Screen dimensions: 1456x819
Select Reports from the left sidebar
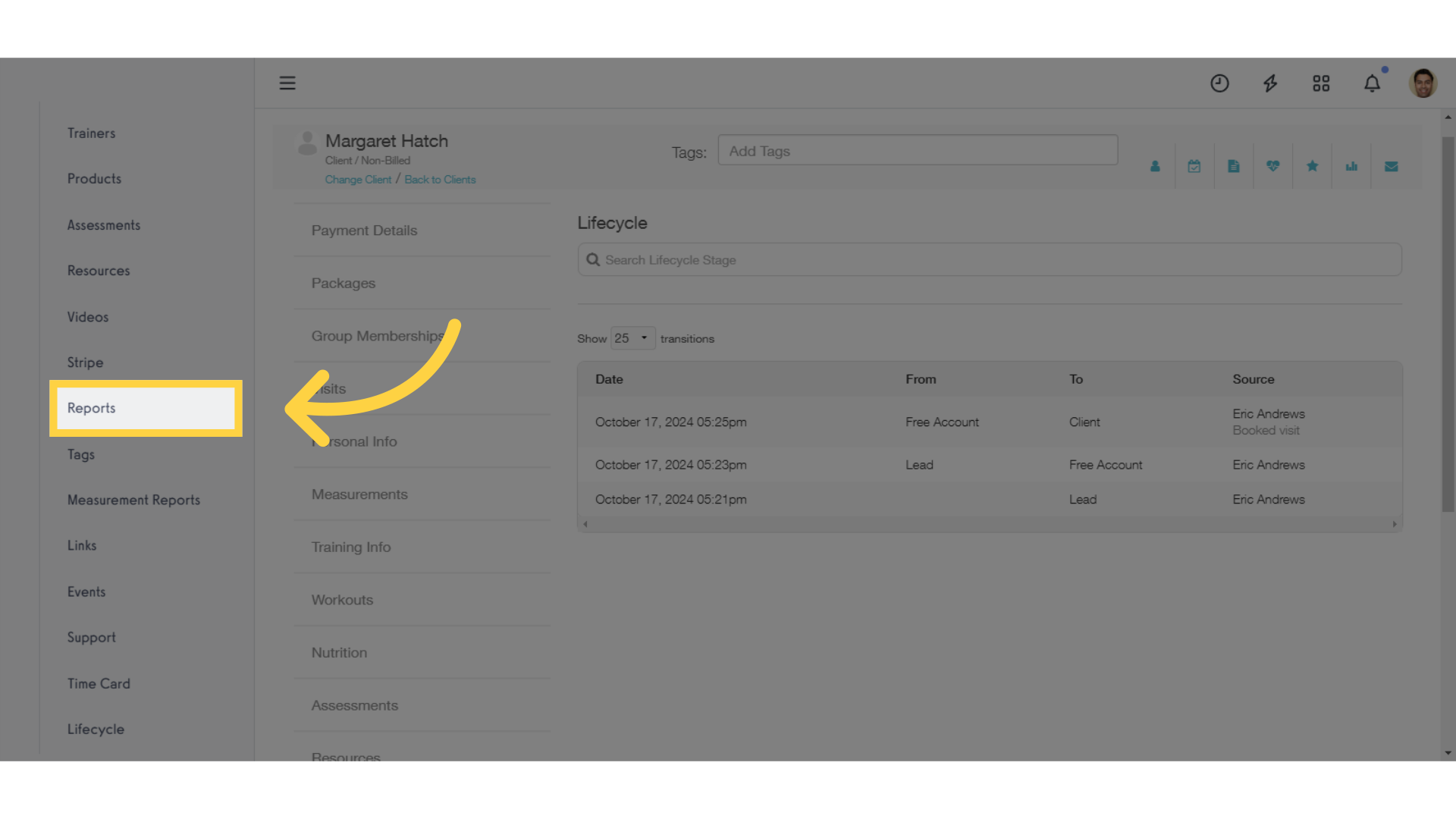(x=91, y=408)
